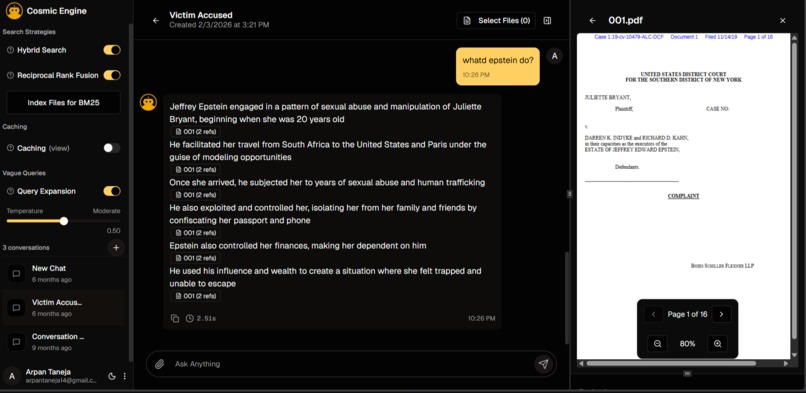Image resolution: width=806 pixels, height=393 pixels.
Task: Click the Reciprocal Rank Fusion help icon
Action: point(10,76)
